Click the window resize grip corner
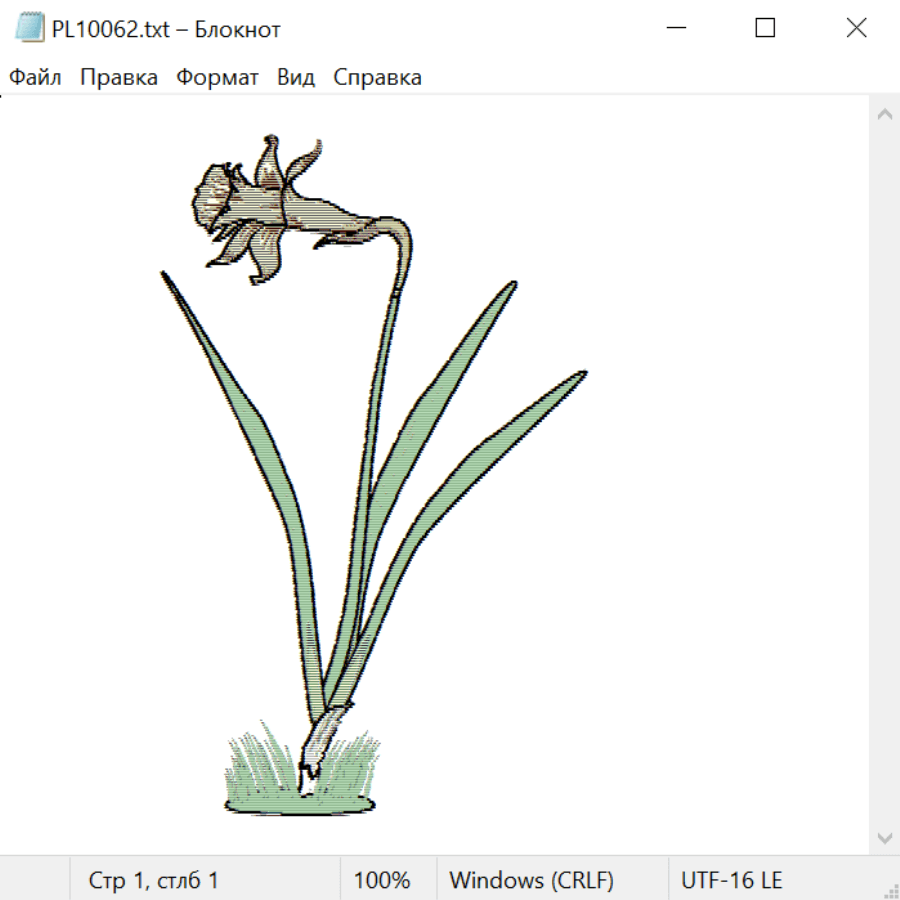900x900 pixels. click(x=891, y=891)
